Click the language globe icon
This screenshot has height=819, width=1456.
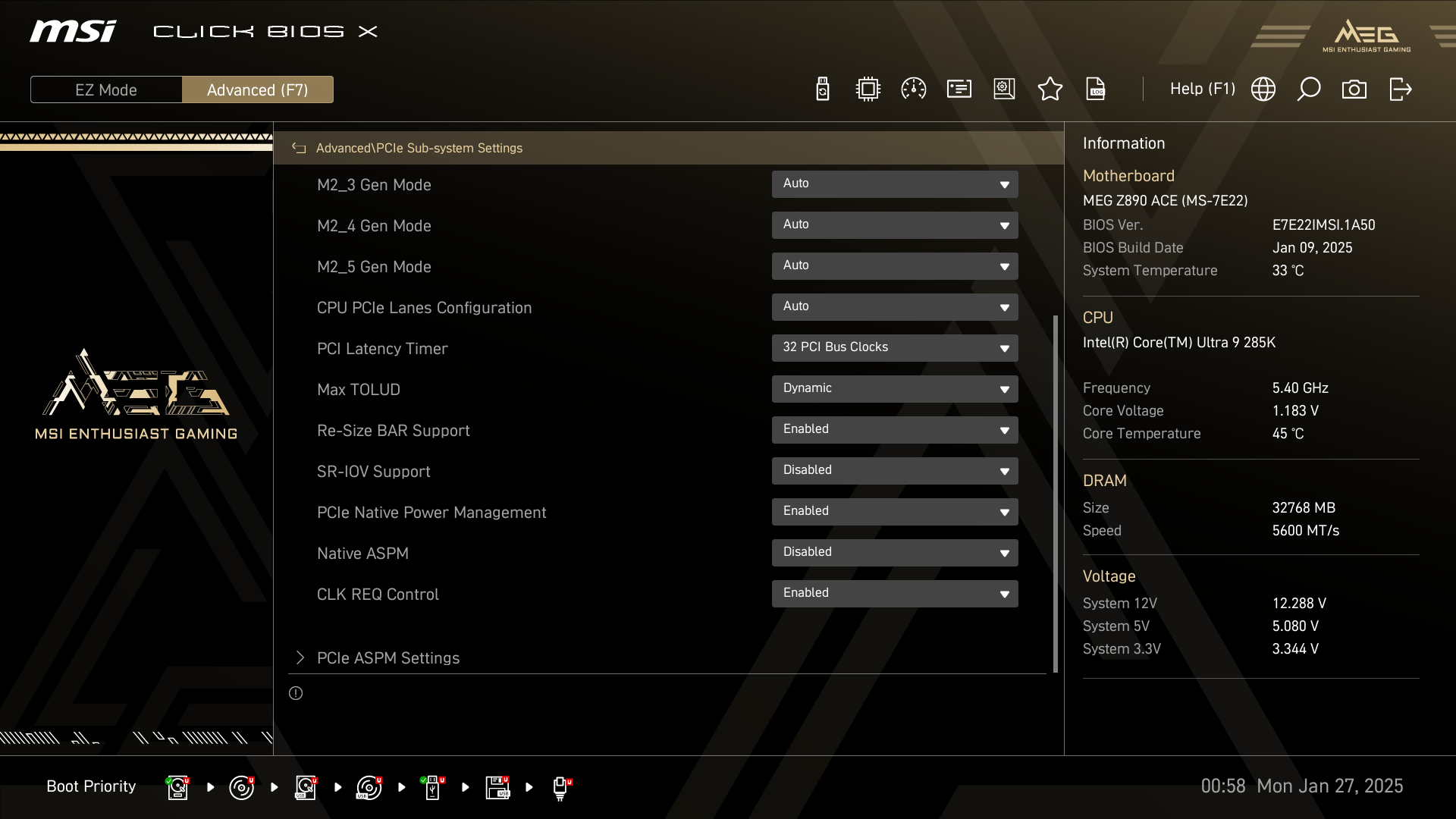(1263, 89)
